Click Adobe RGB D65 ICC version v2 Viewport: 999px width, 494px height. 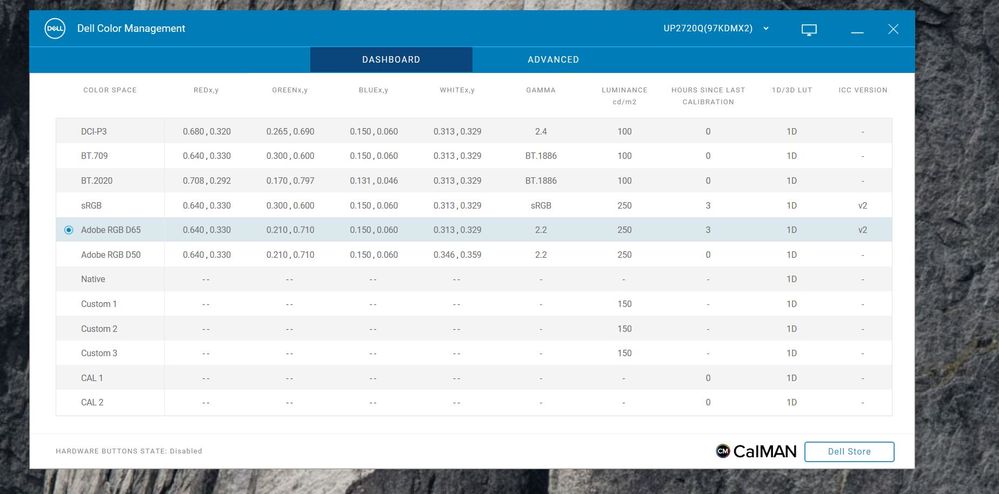[863, 229]
